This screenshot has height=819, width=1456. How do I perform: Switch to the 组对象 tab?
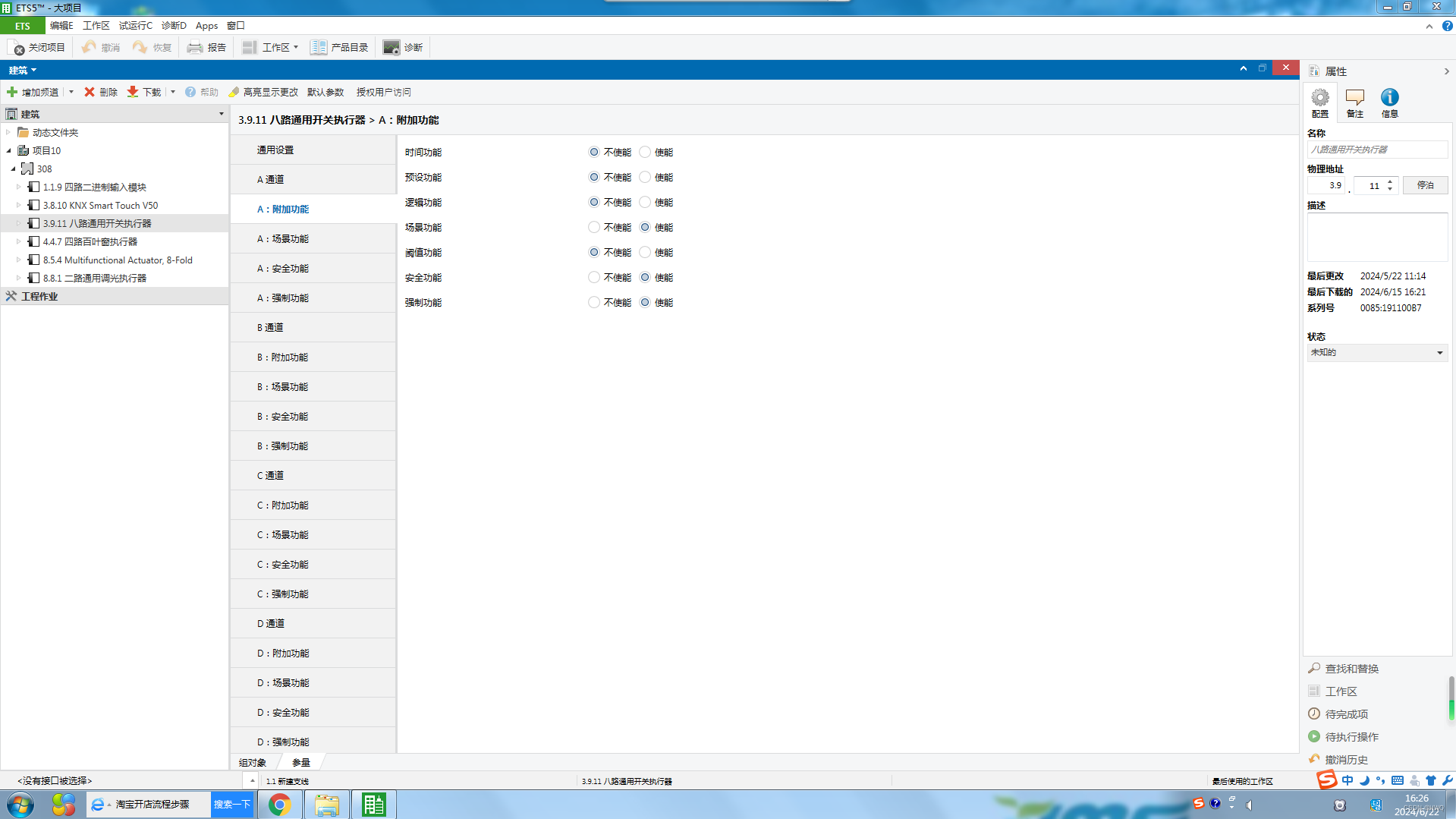[253, 762]
